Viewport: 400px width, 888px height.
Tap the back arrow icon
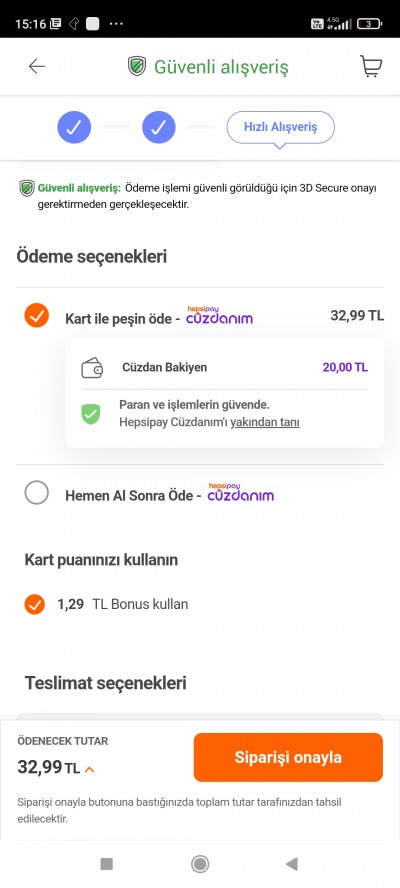click(x=37, y=66)
